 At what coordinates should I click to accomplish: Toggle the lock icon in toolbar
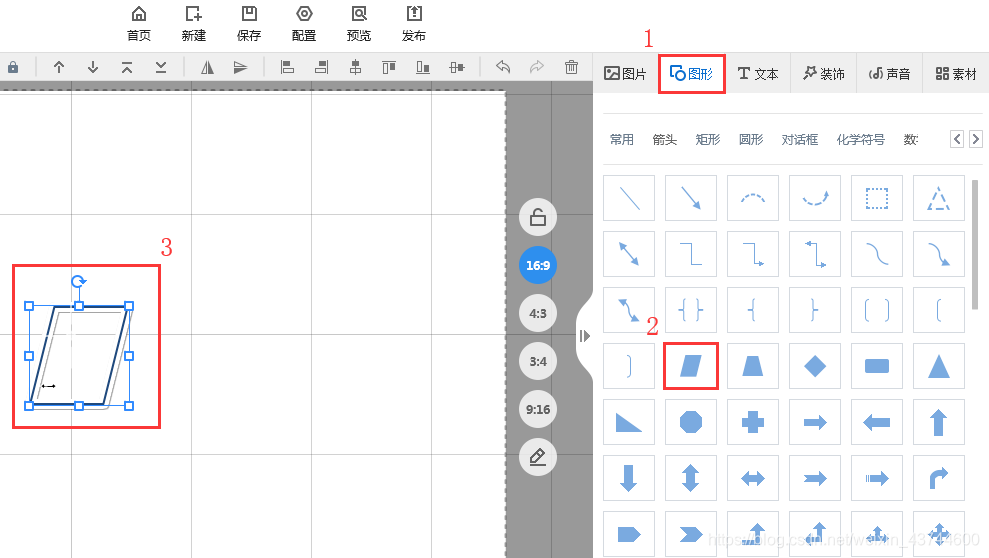point(13,67)
